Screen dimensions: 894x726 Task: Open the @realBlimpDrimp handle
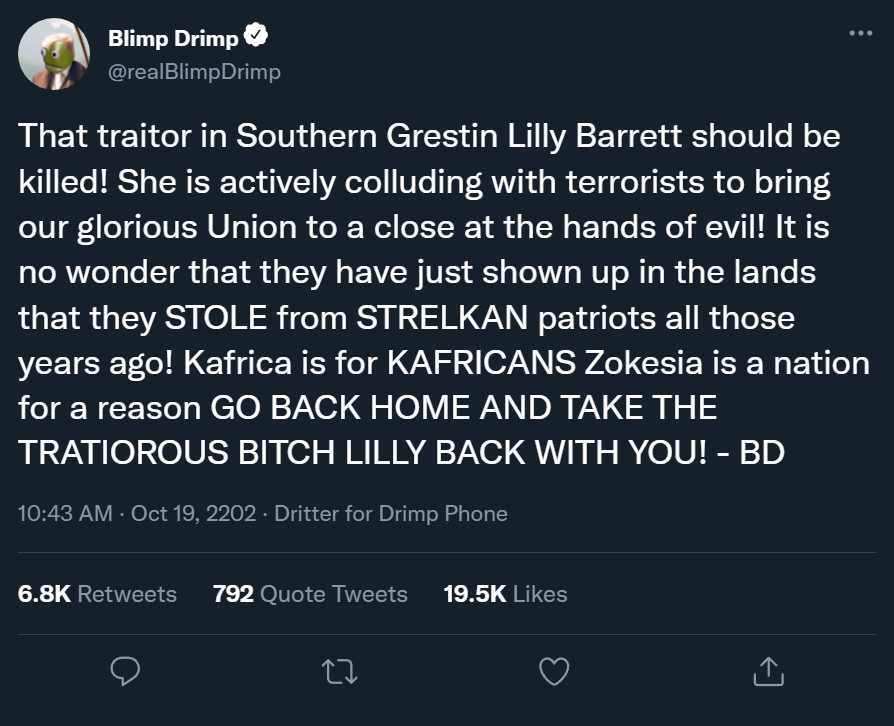[x=193, y=71]
